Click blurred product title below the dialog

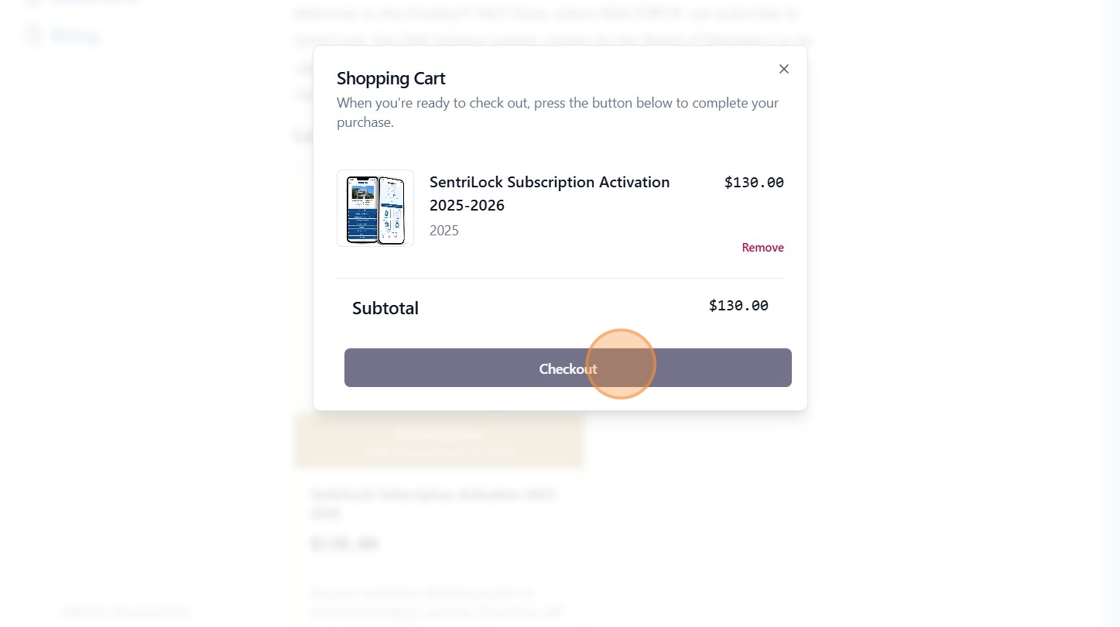(x=433, y=503)
